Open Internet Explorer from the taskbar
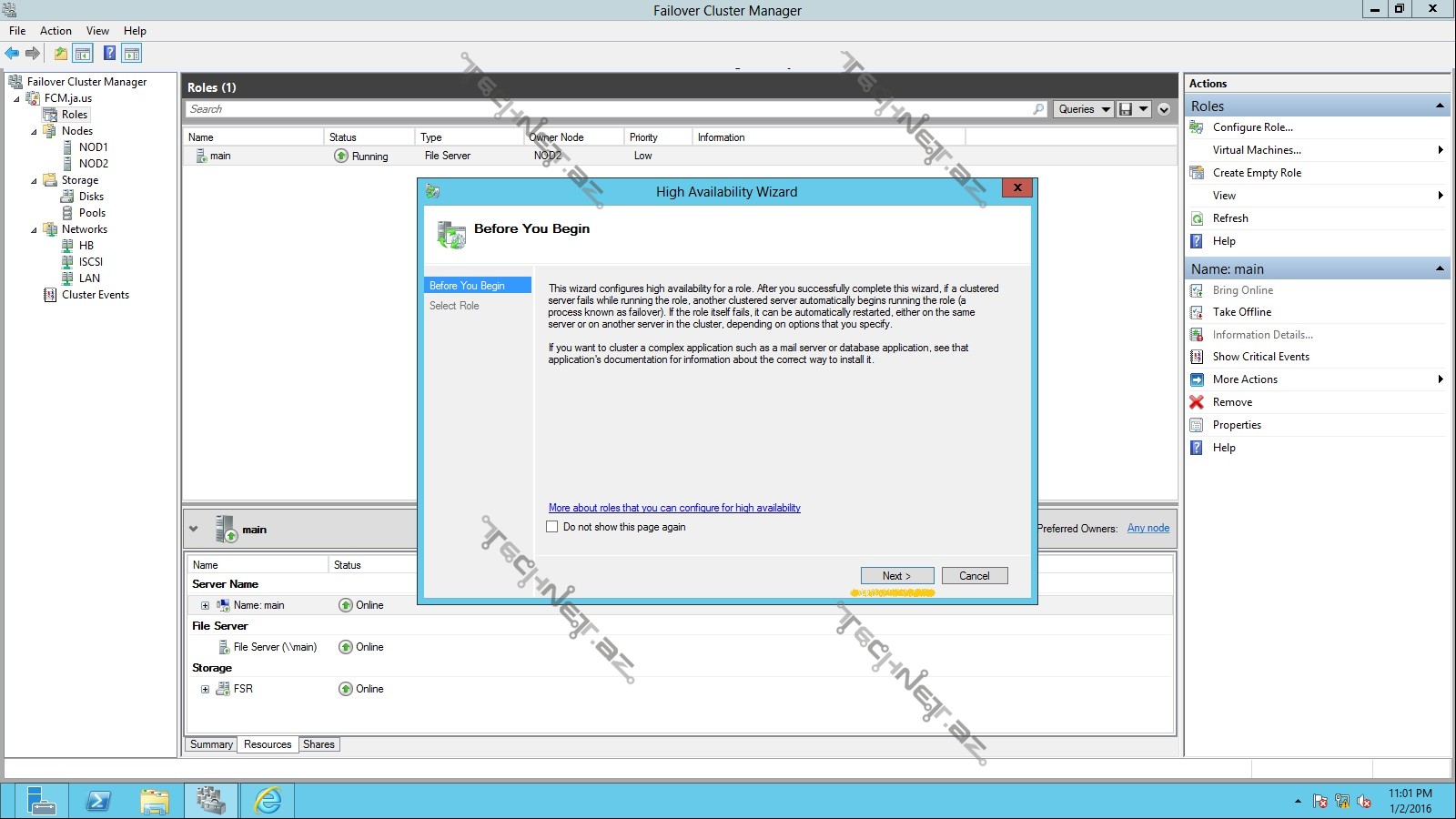The width and height of the screenshot is (1456, 819). [268, 801]
